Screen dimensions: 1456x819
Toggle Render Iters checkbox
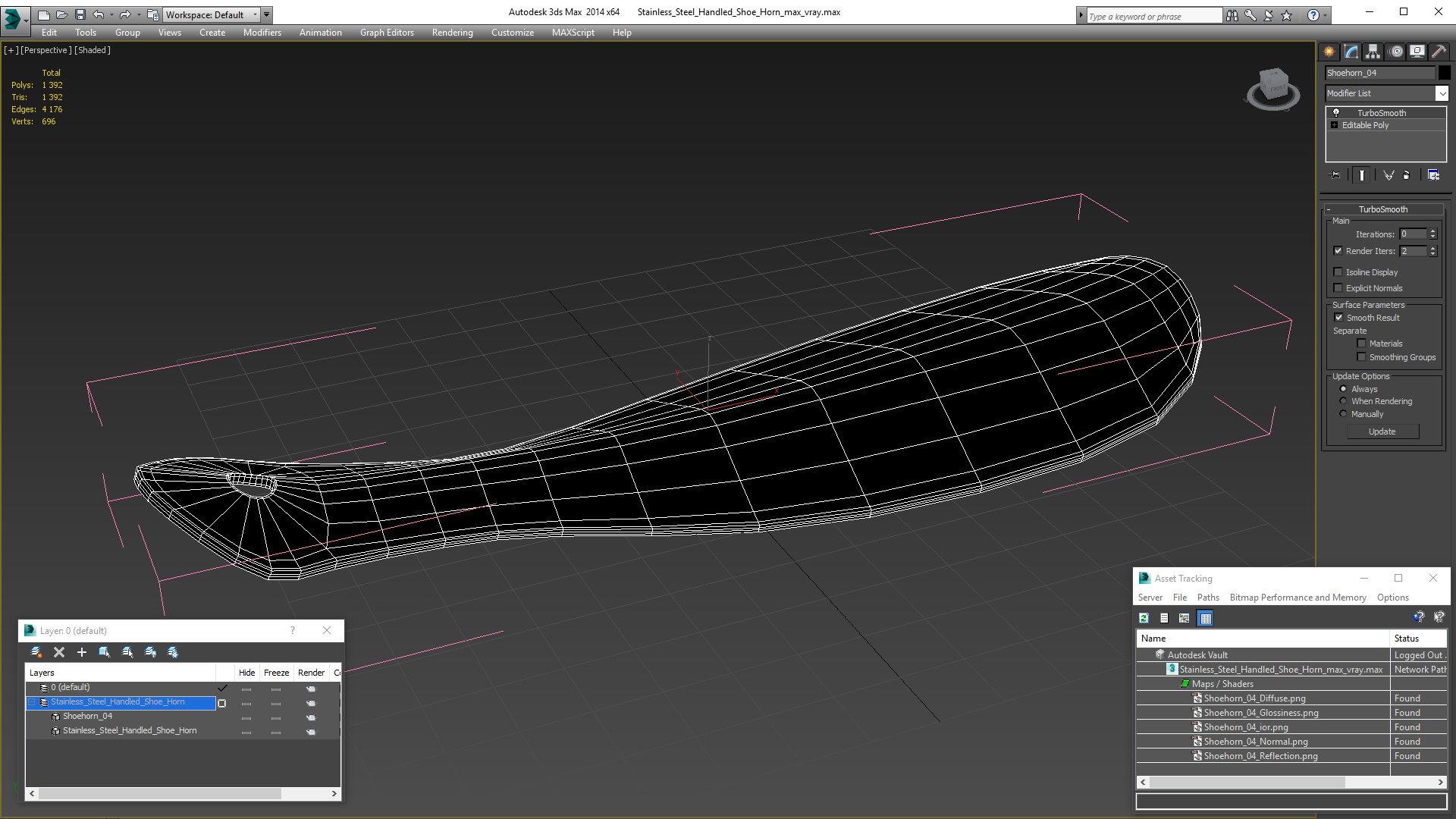click(1338, 251)
